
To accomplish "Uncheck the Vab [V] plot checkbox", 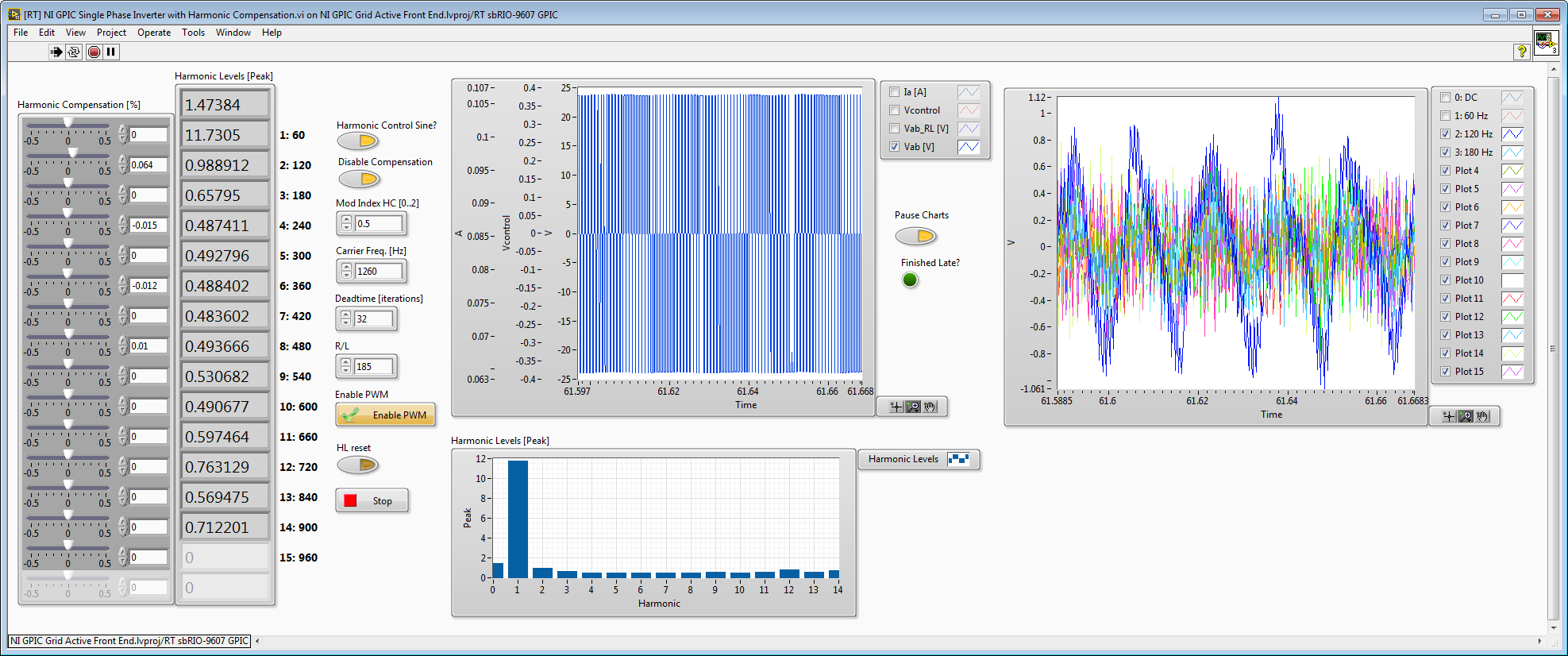I will click(x=895, y=147).
